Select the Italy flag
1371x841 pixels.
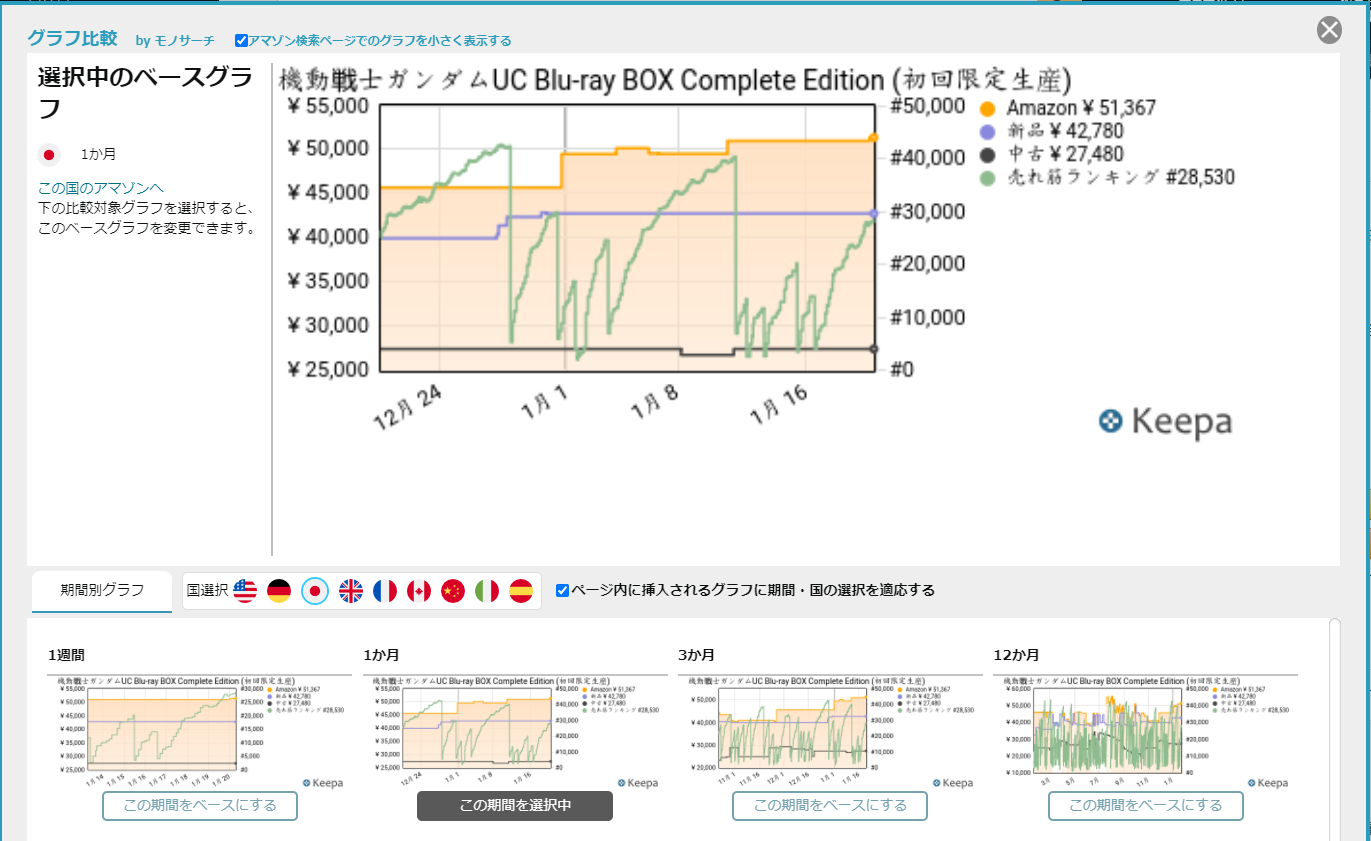point(487,591)
